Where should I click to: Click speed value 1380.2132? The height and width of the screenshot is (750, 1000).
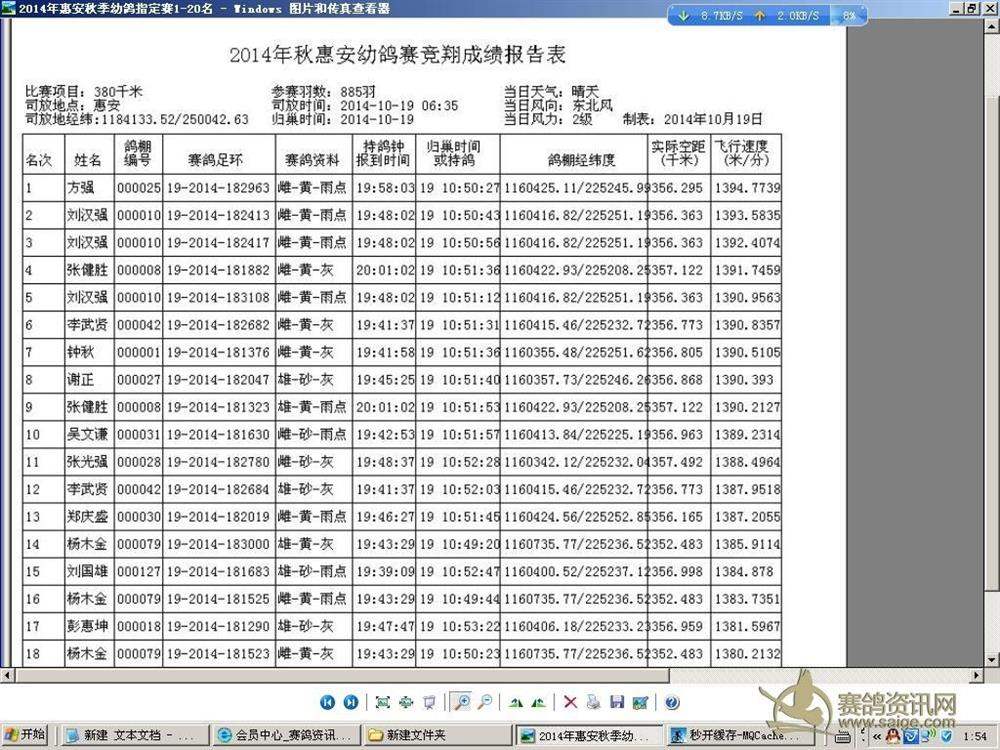pyautogui.click(x=747, y=654)
